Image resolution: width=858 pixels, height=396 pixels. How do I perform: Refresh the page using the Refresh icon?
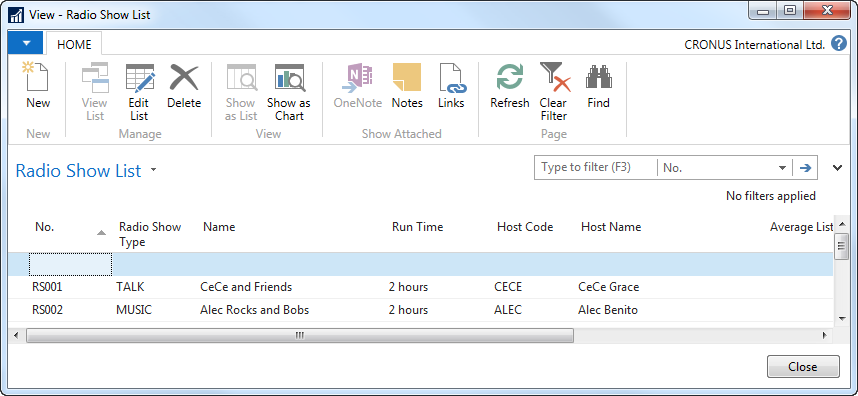[509, 78]
